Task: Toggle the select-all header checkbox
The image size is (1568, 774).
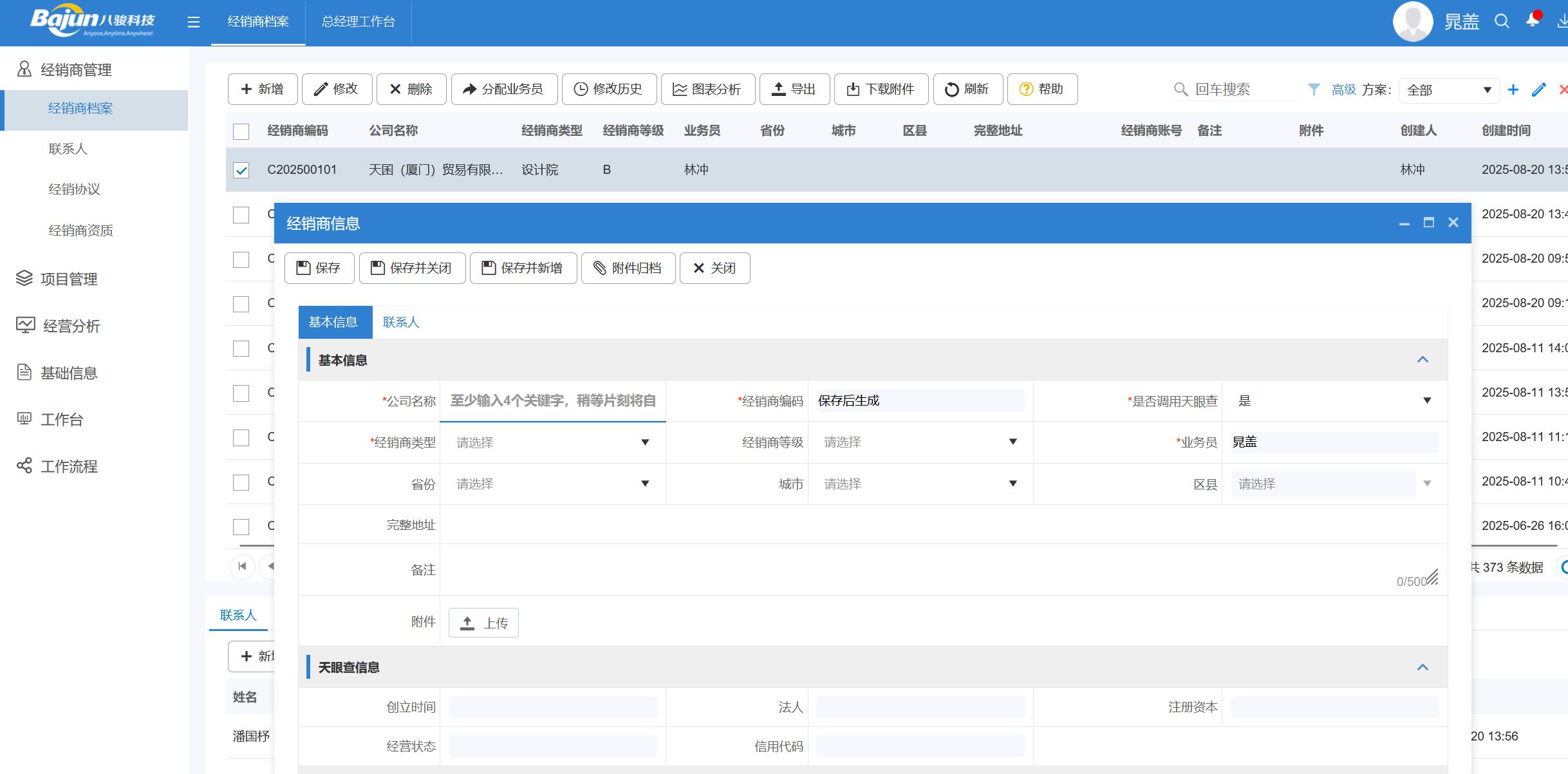Action: pos(241,131)
